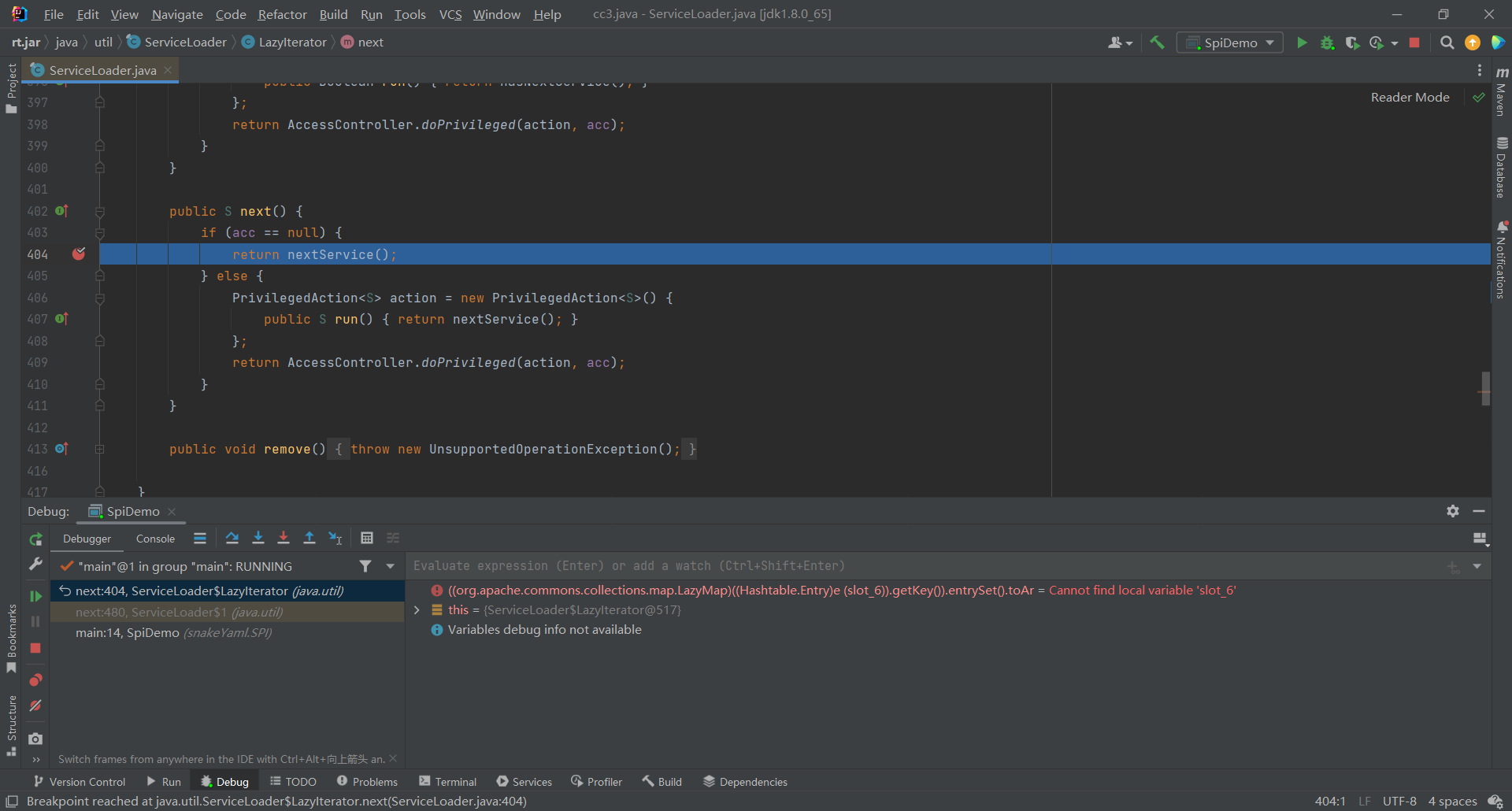1512x811 pixels.
Task: Open the Problems tool window
Action: pyautogui.click(x=367, y=781)
